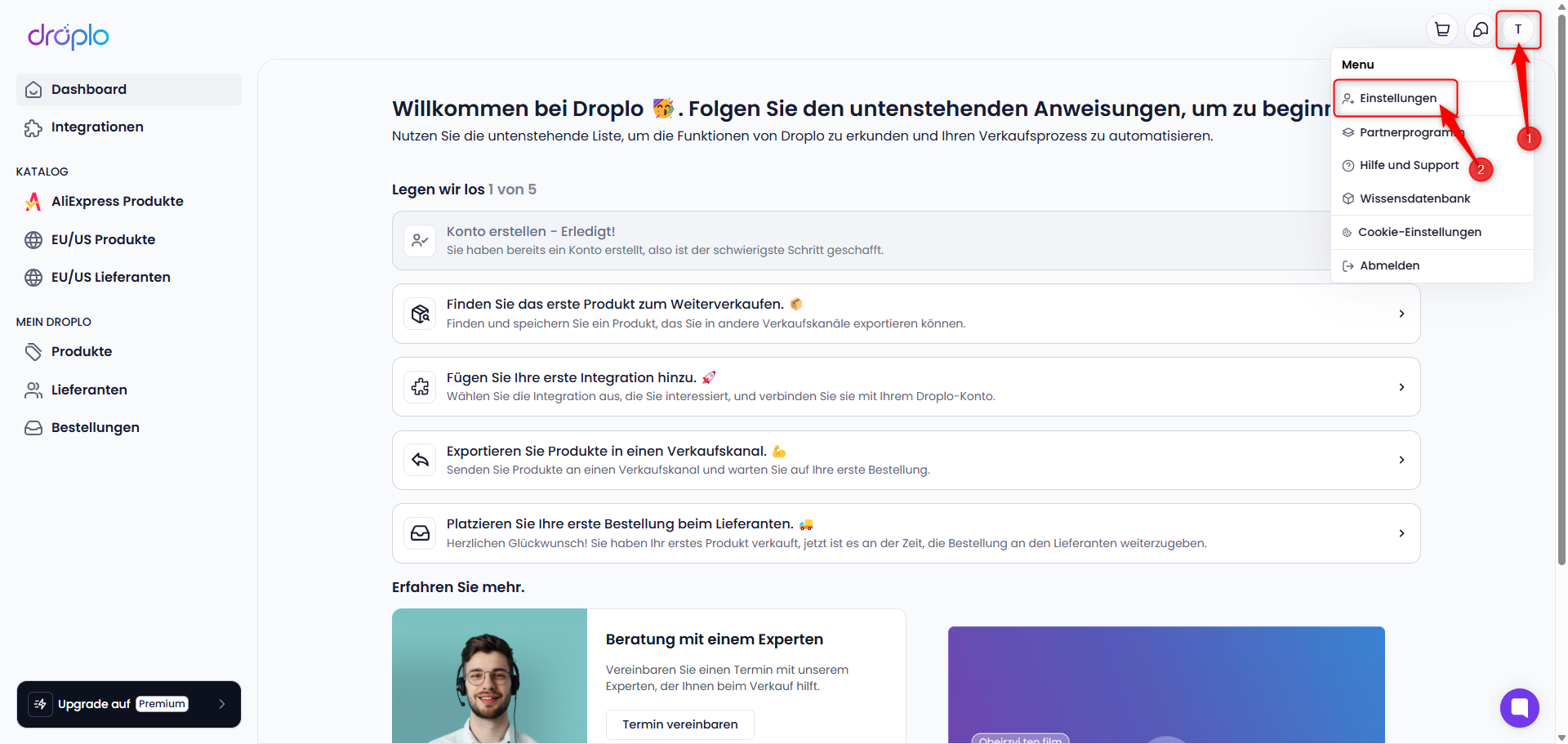Screen dimensions: 1568x744
Task: Click the Konto erstellen user-check icon
Action: 420,241
